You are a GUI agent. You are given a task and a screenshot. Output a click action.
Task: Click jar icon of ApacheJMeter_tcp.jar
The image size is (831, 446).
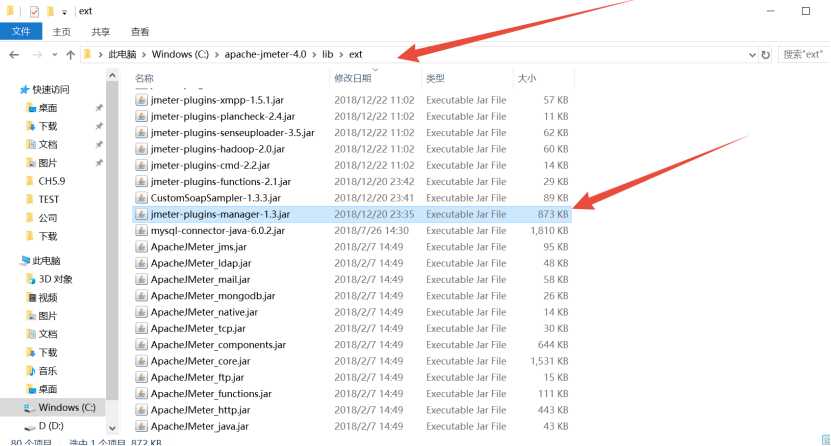pyautogui.click(x=141, y=328)
